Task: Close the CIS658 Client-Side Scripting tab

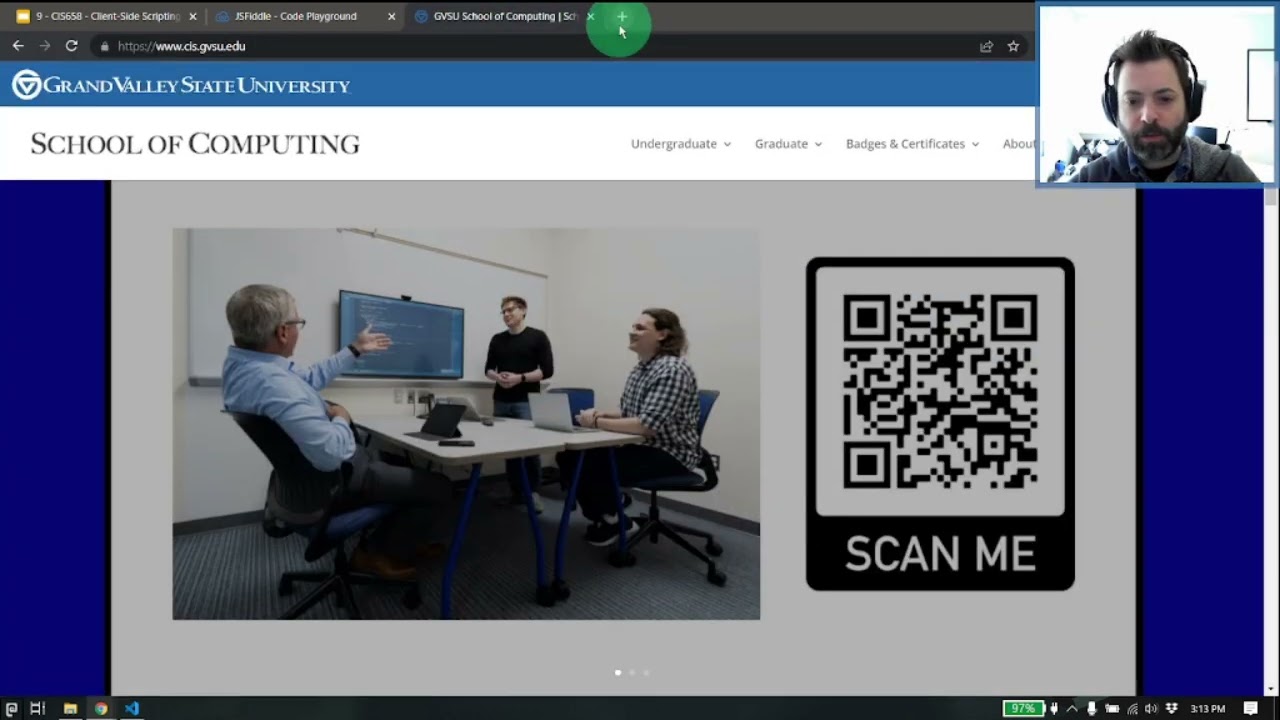Action: [x=193, y=17]
